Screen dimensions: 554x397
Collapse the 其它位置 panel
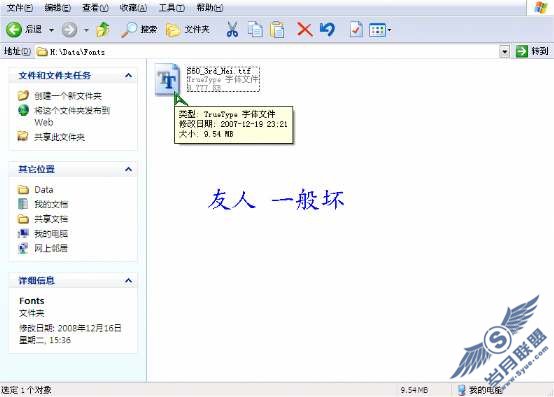click(x=129, y=169)
